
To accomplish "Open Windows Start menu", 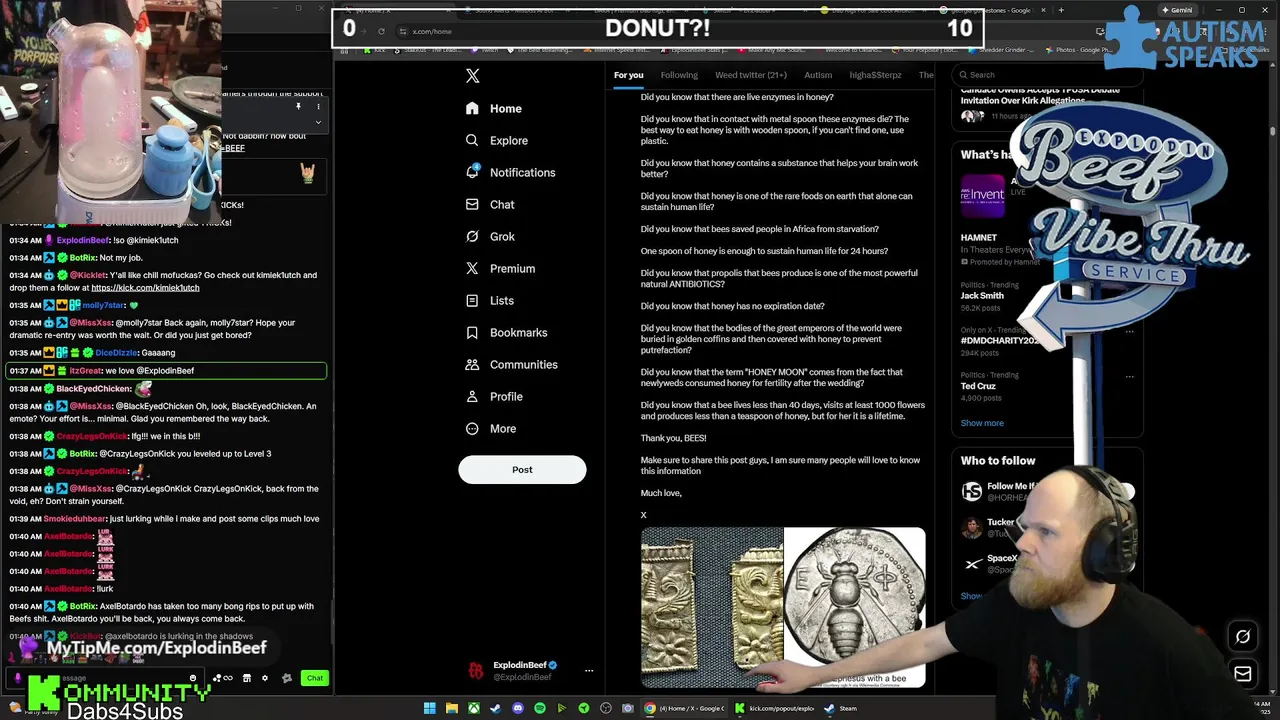I will click(430, 708).
